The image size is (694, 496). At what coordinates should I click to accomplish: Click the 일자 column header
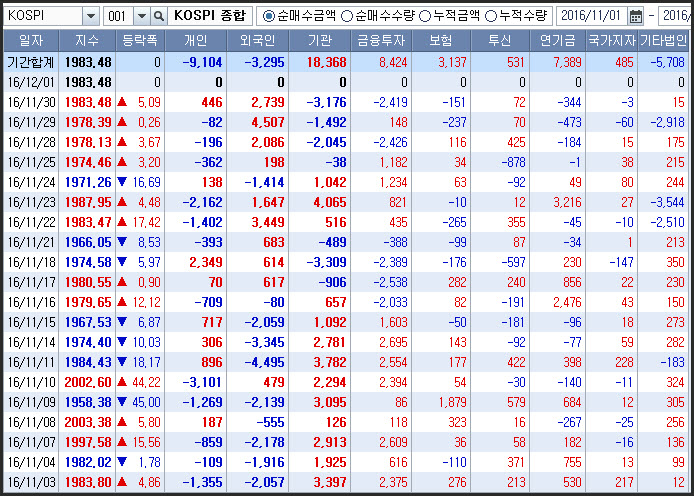tap(31, 41)
